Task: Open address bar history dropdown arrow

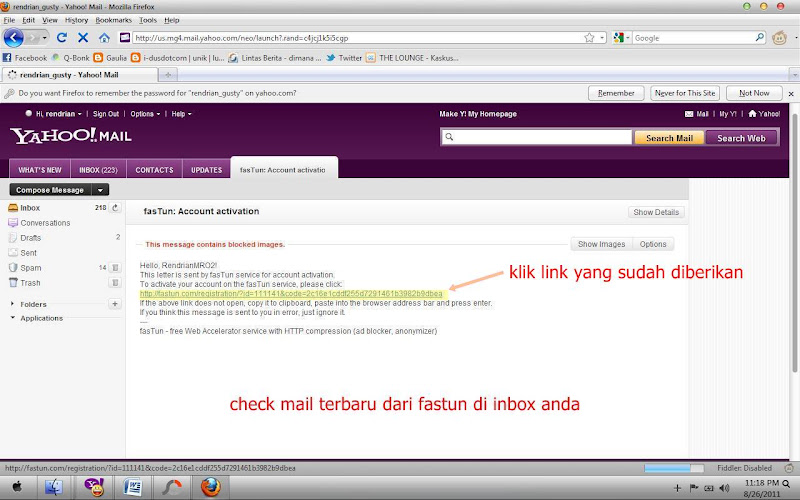Action: pyautogui.click(x=602, y=38)
